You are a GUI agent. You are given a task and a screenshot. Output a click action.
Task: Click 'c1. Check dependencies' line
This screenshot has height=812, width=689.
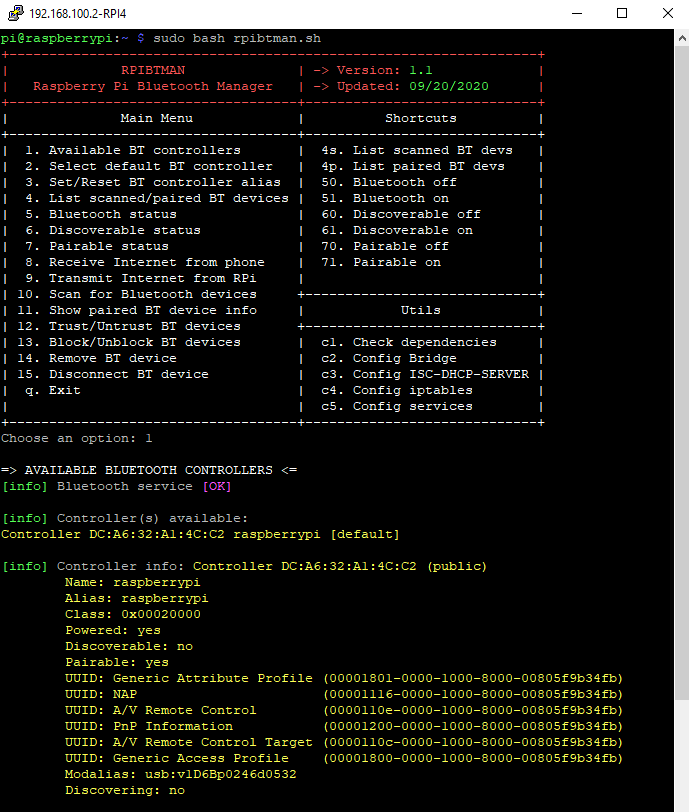pos(409,343)
